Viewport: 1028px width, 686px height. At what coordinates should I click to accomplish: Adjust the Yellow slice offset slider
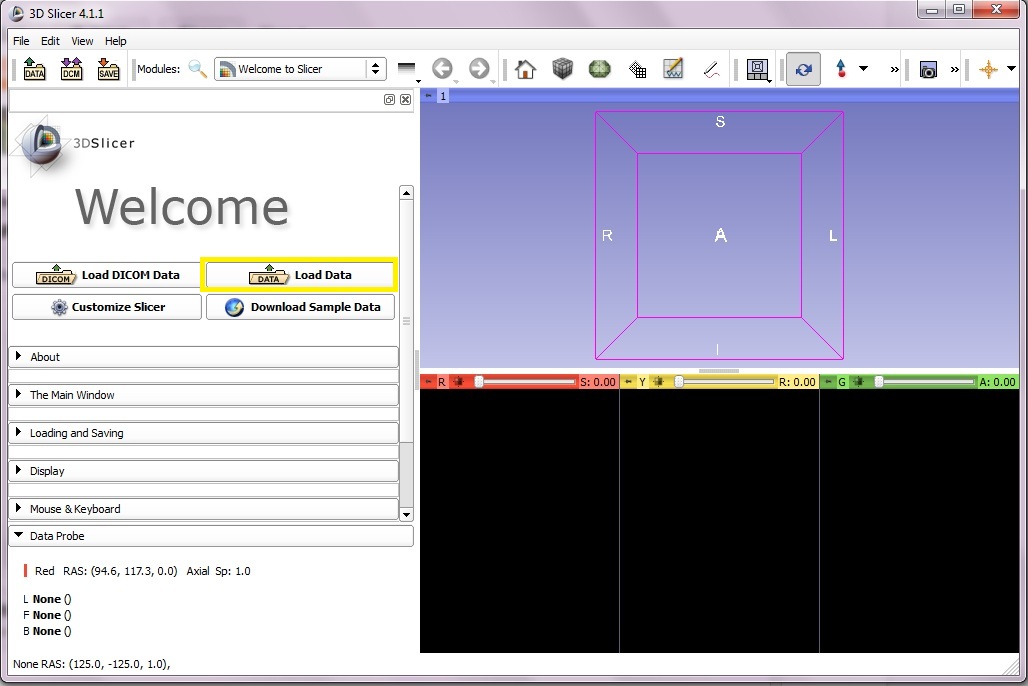(x=725, y=382)
